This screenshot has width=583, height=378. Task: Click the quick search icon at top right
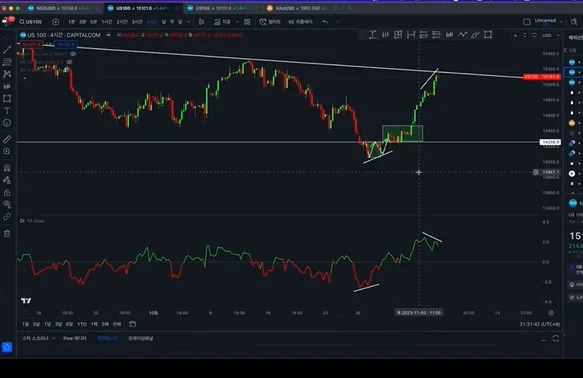tap(574, 22)
